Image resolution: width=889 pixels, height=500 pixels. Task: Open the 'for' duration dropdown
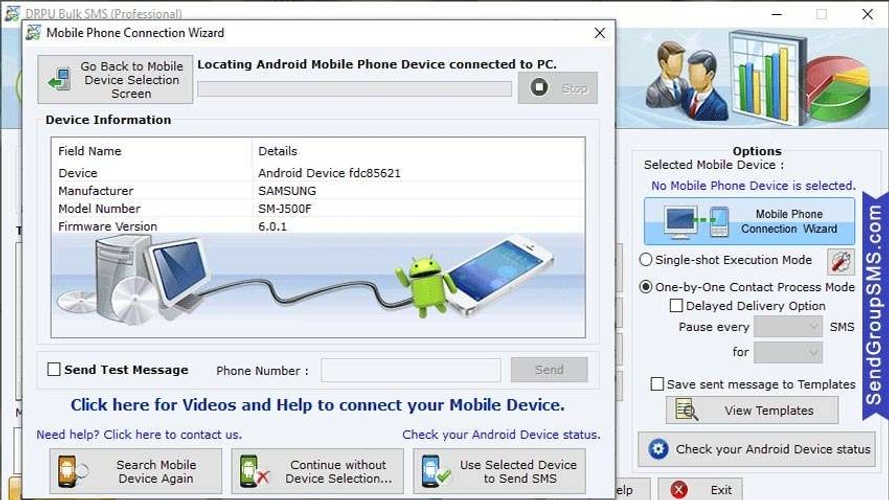[x=788, y=352]
